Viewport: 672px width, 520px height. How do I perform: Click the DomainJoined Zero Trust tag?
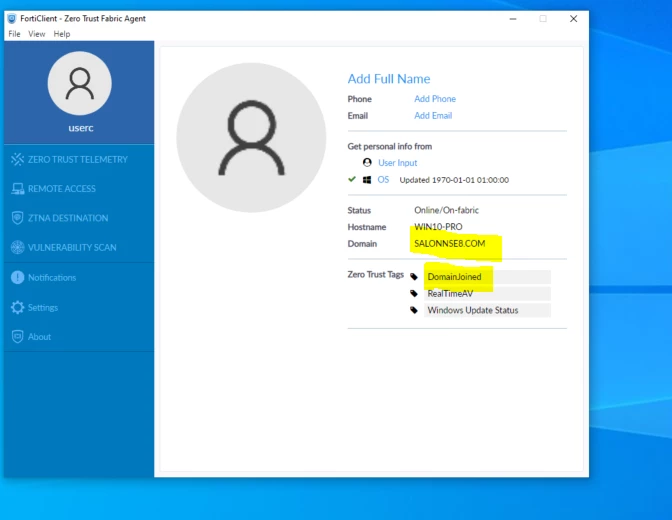click(x=487, y=277)
